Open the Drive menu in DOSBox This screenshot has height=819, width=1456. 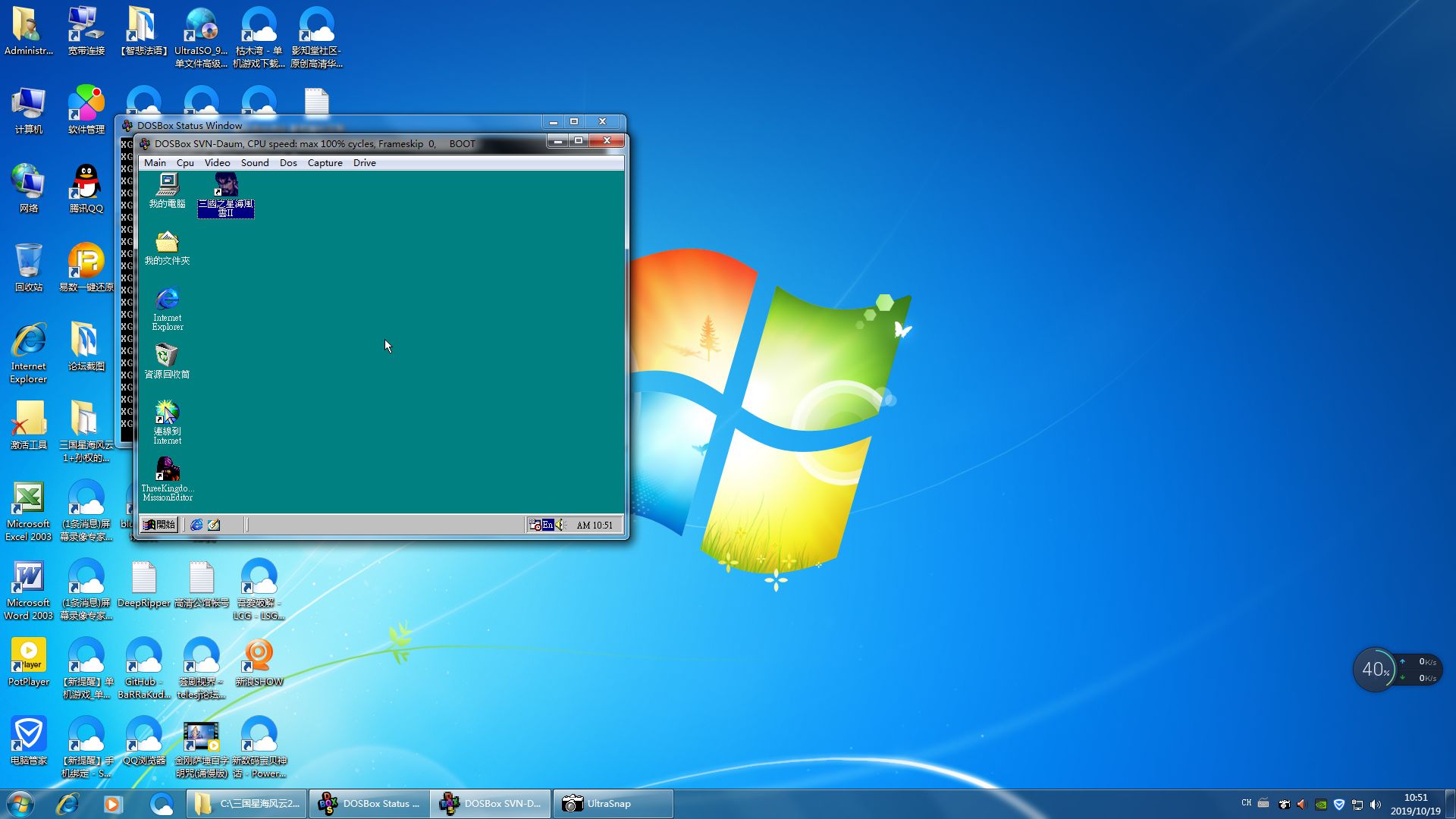364,162
